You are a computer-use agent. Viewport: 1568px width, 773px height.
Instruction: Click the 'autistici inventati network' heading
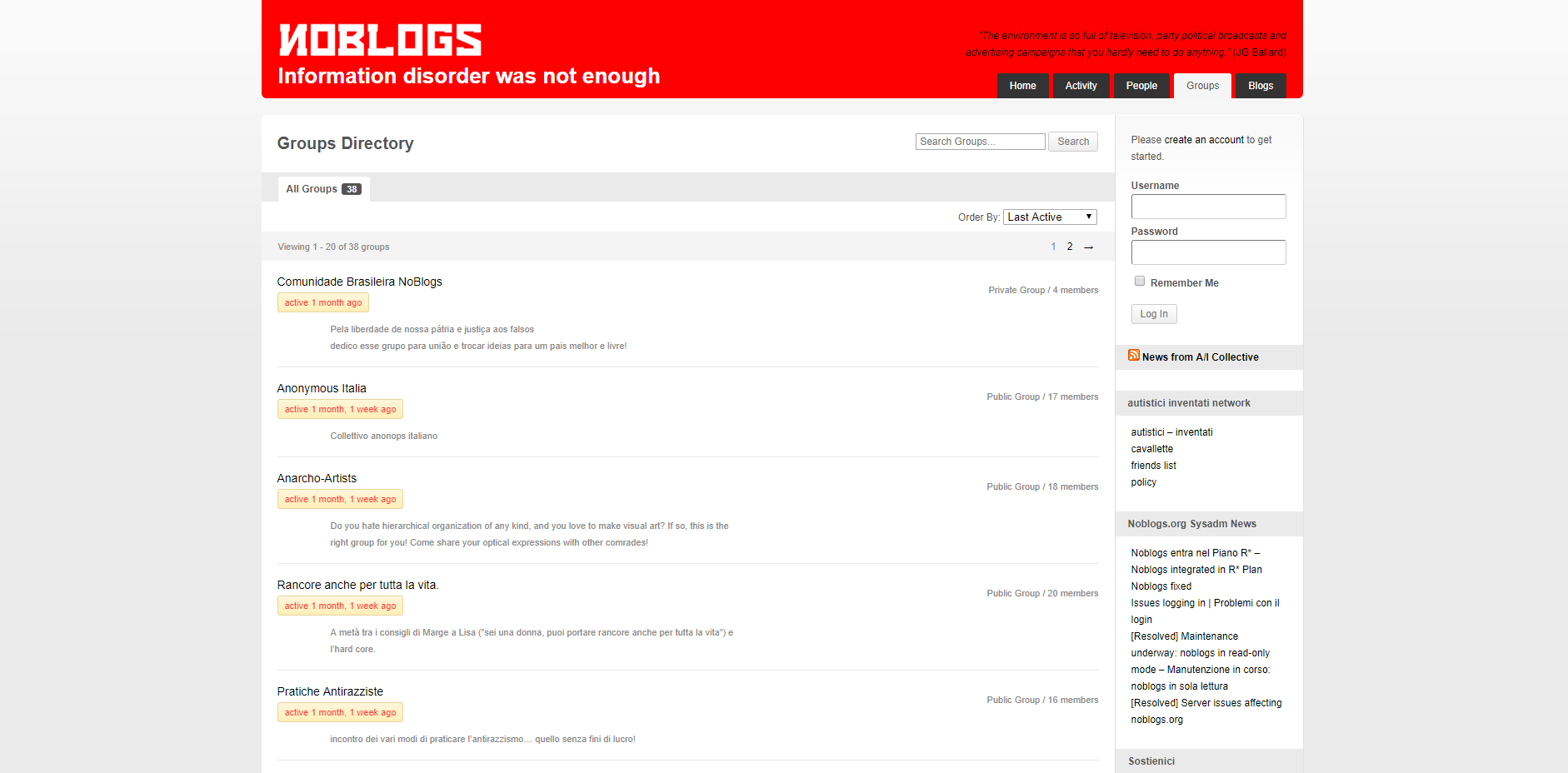pyautogui.click(x=1189, y=403)
